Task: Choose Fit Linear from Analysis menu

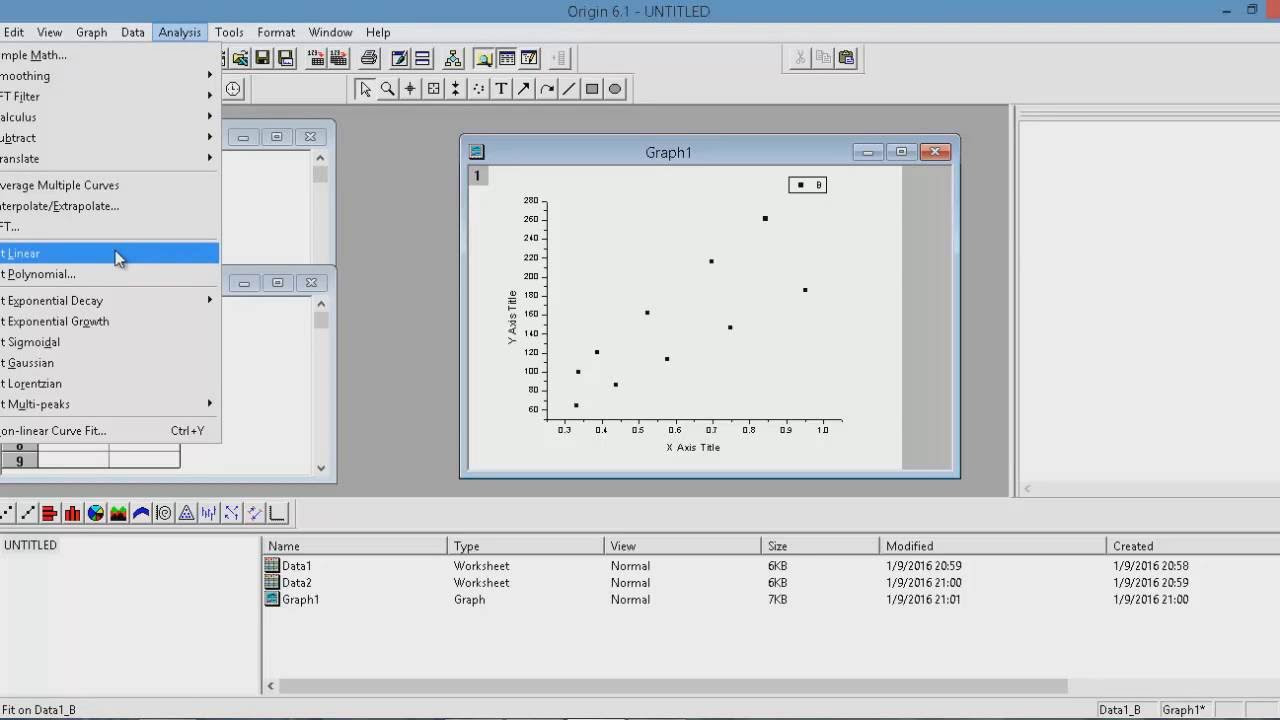Action: 108,253
